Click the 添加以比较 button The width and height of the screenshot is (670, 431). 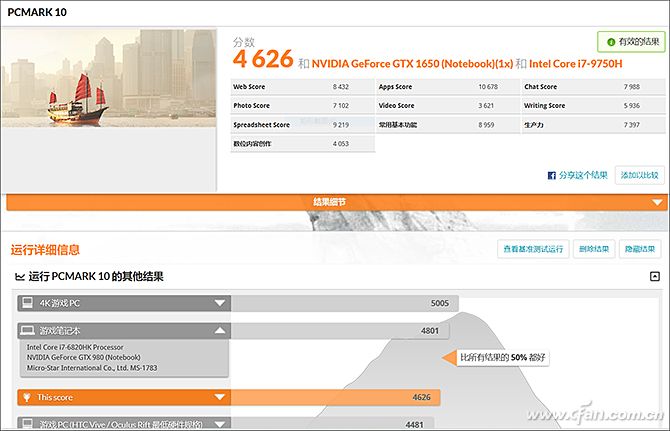(640, 175)
